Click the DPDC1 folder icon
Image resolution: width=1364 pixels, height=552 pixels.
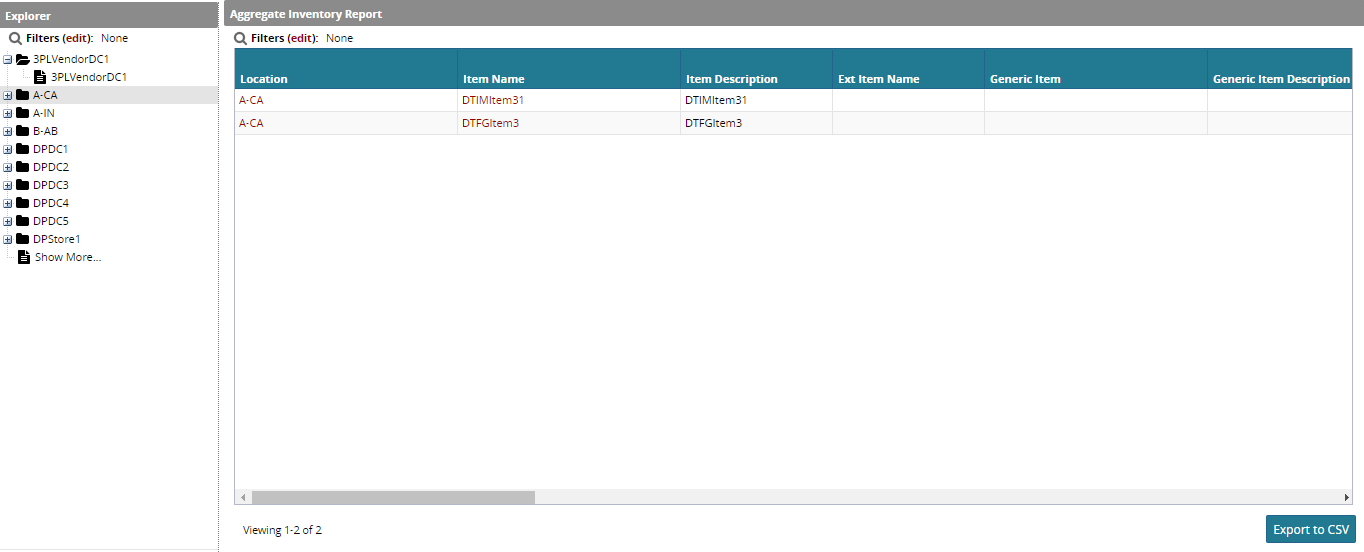coord(23,149)
